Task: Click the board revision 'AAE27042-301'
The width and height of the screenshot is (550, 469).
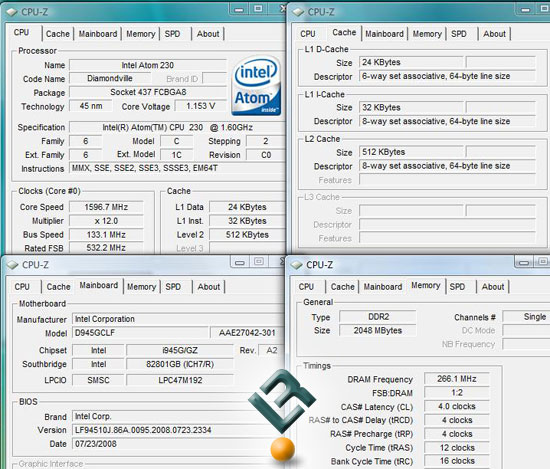Action: 247,333
